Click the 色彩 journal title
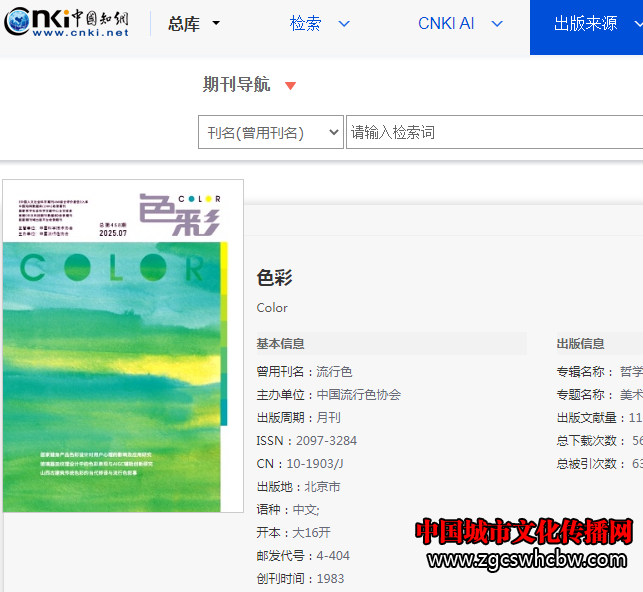 [x=274, y=278]
